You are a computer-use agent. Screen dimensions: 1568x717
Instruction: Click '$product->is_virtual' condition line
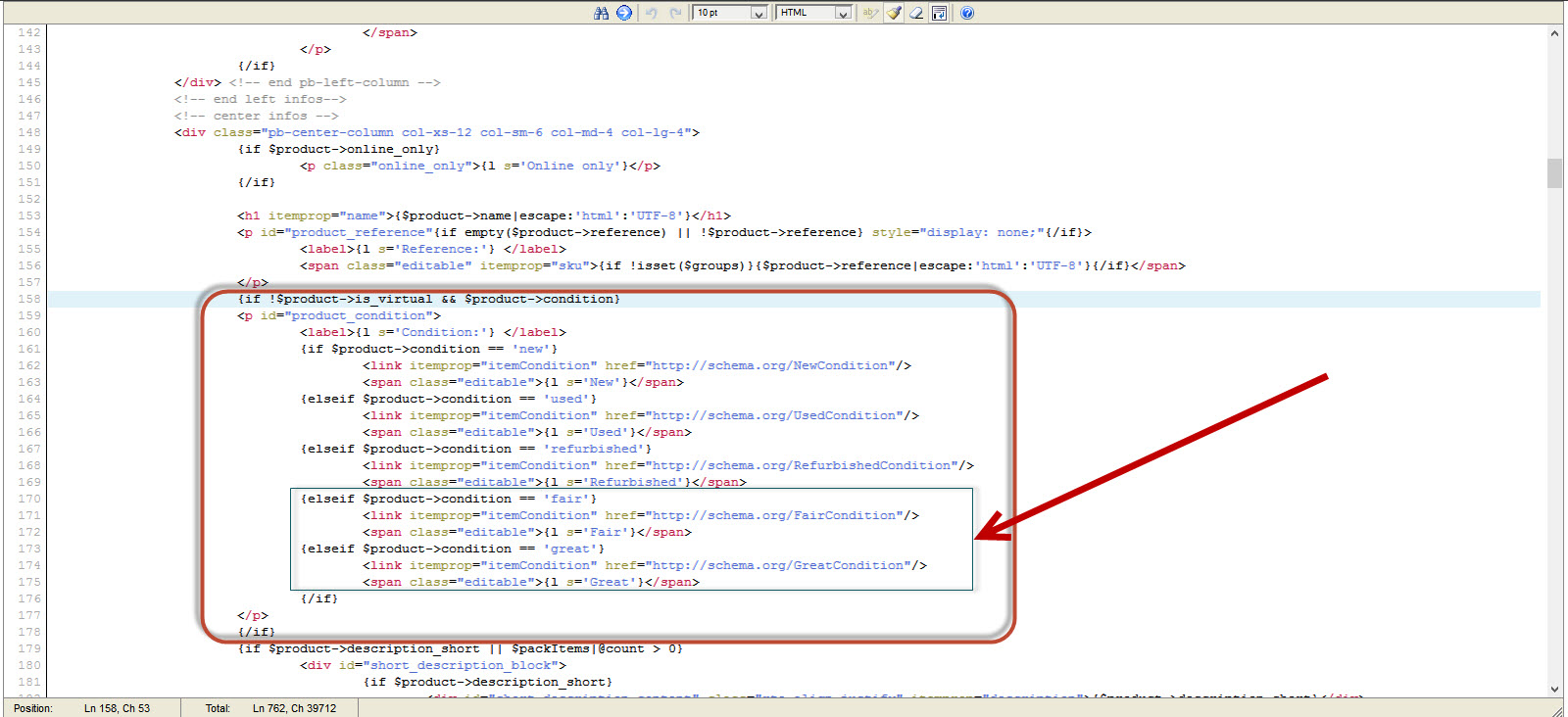428,299
